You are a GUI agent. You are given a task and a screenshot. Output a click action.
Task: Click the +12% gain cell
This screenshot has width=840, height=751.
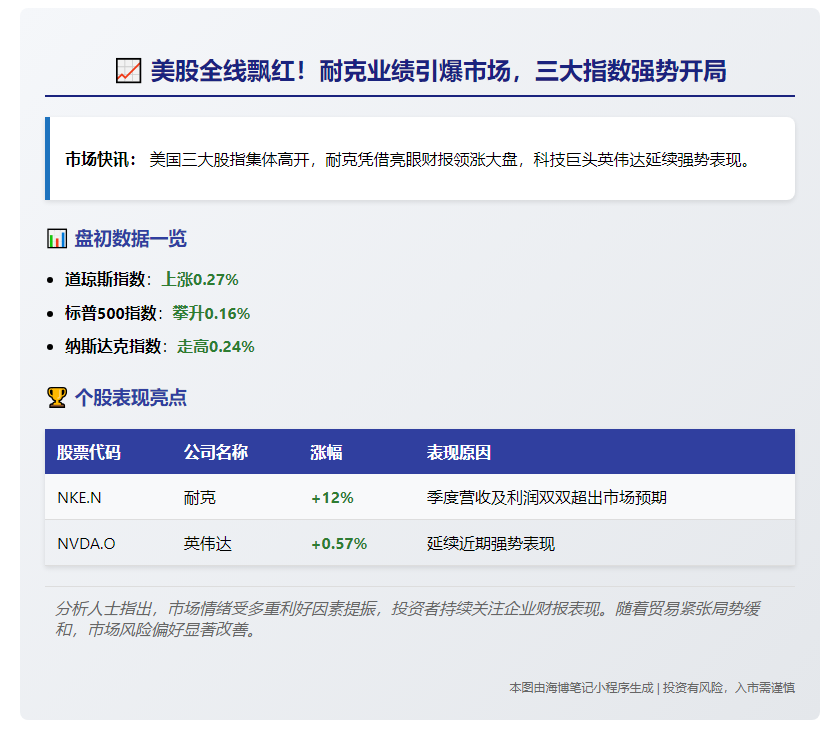[x=332, y=498]
